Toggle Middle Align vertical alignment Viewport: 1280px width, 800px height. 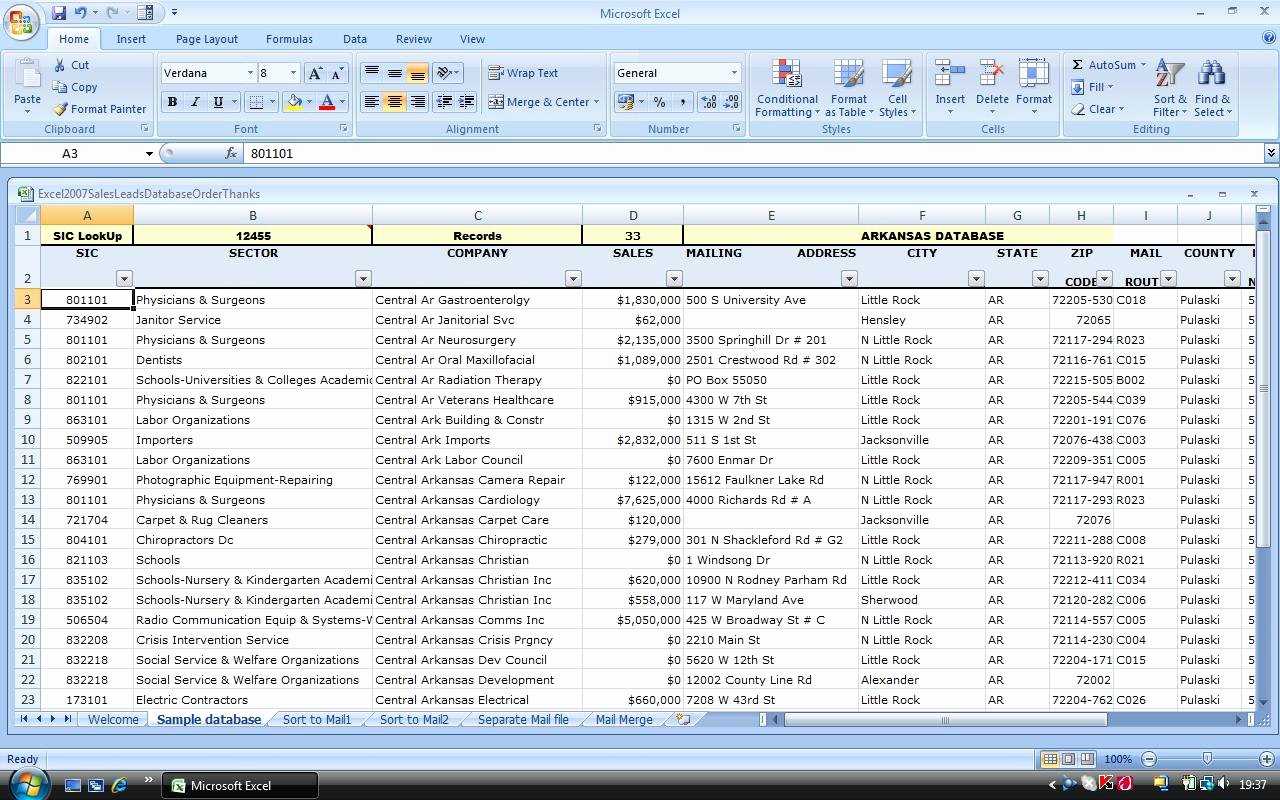coord(394,73)
